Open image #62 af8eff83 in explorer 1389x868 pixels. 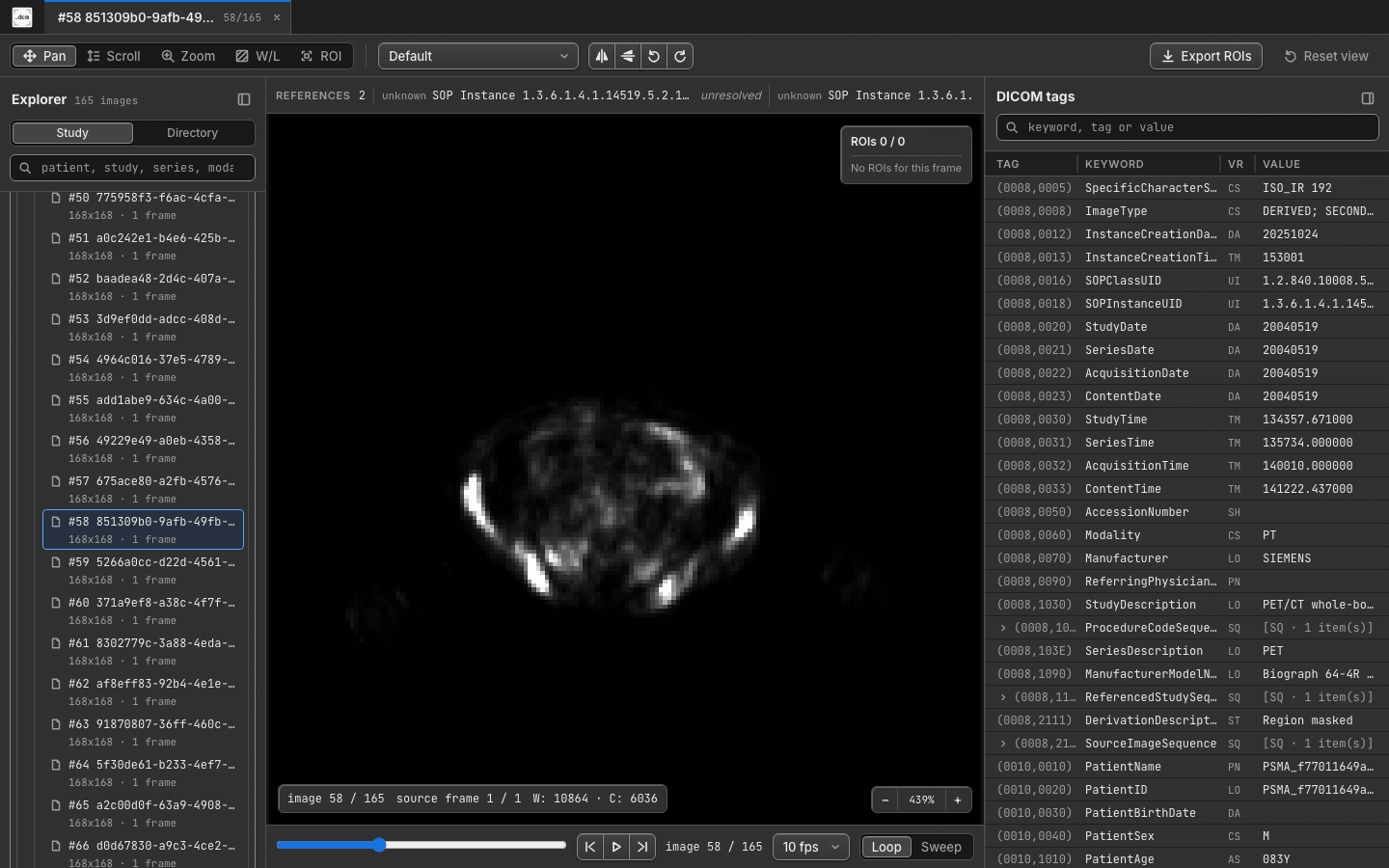(x=143, y=692)
